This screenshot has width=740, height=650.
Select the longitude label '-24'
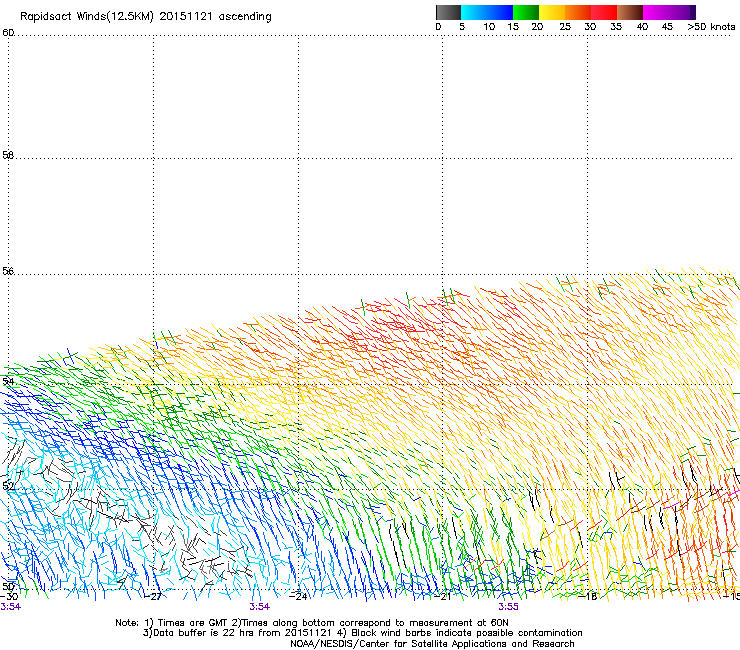click(x=298, y=597)
